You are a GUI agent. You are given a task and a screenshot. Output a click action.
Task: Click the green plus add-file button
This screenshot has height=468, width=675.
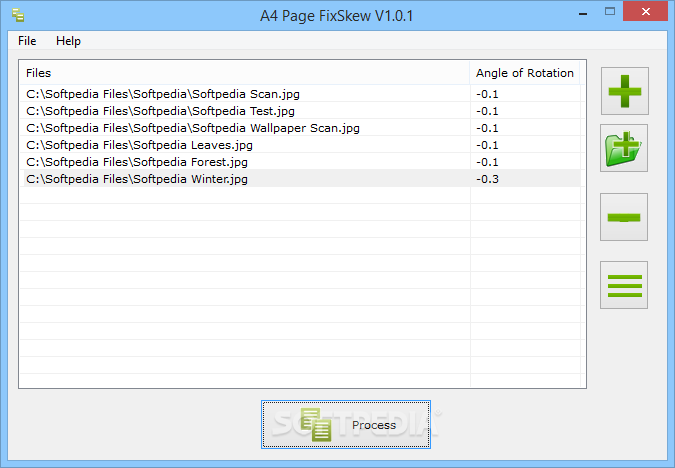click(625, 91)
